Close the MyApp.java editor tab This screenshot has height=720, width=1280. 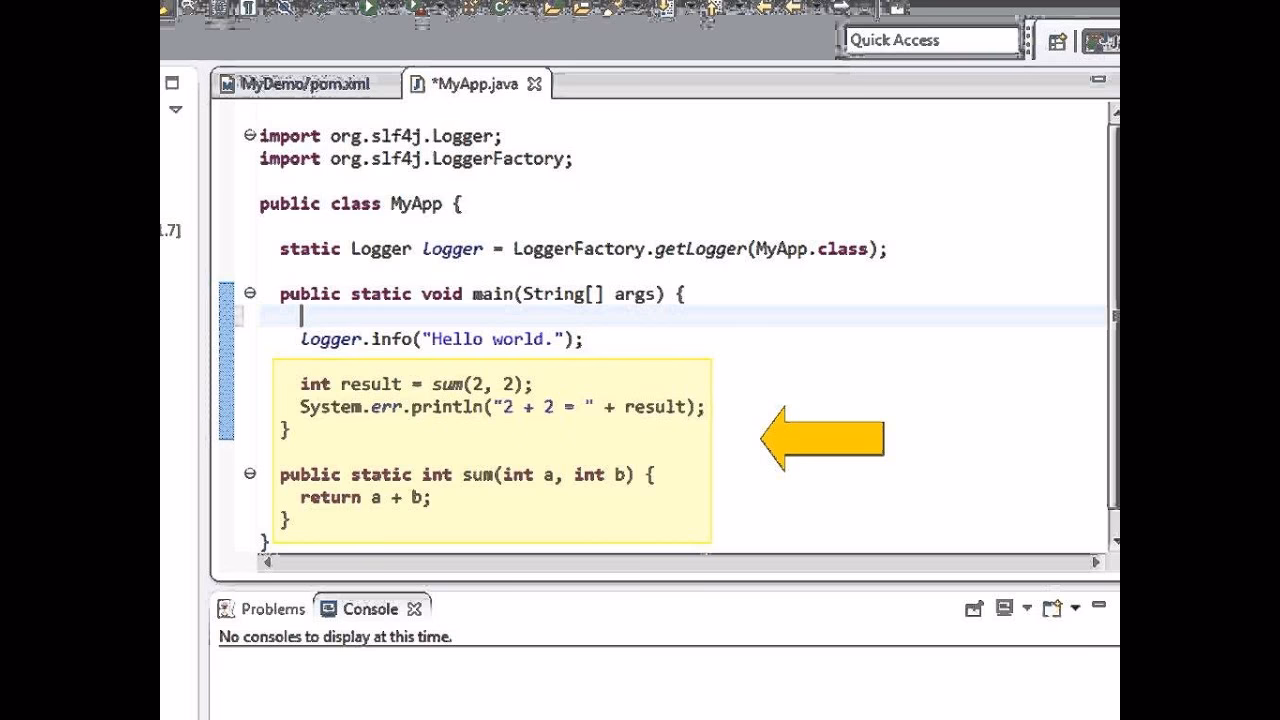535,84
